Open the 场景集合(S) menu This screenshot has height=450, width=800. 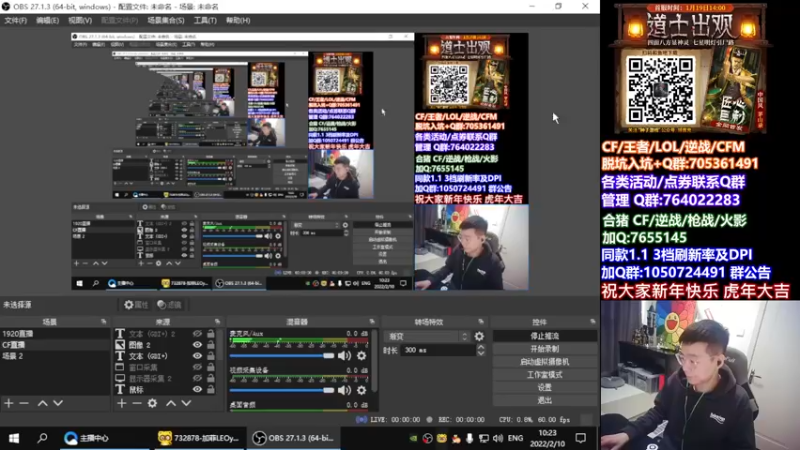click(166, 20)
